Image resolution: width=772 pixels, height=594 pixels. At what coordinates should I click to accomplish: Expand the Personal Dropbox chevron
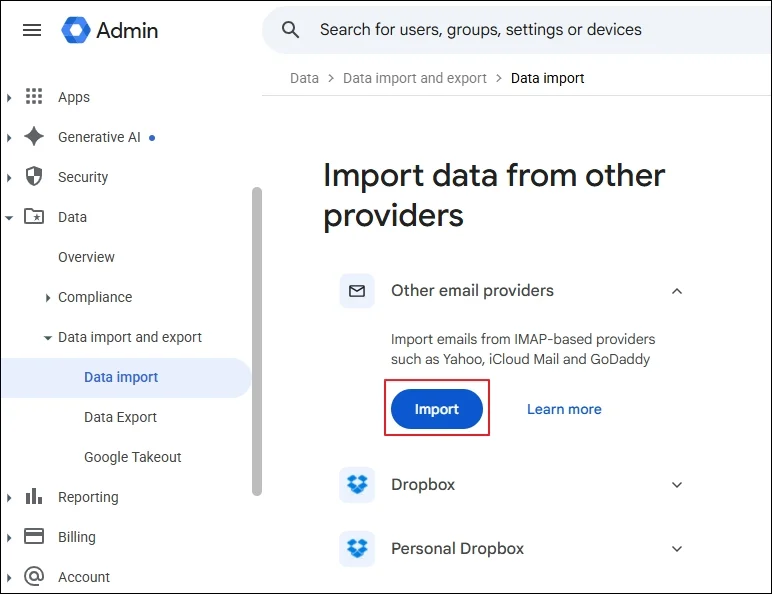coord(677,548)
